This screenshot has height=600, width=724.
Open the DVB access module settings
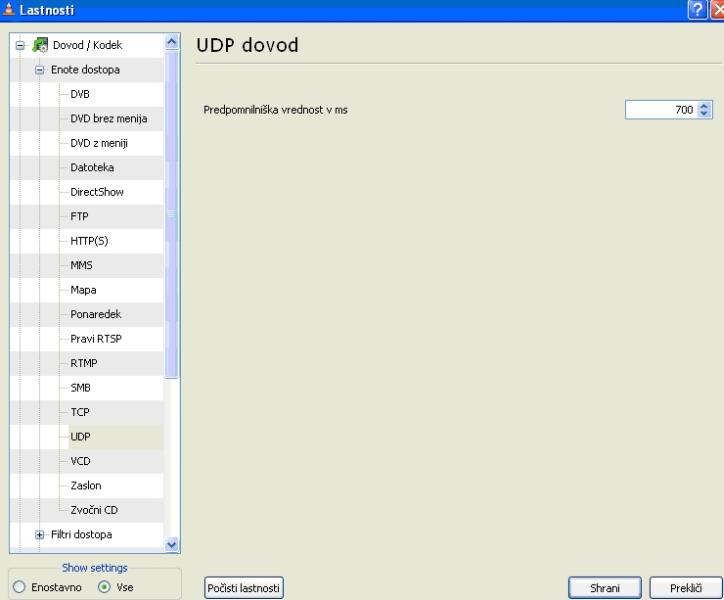click(81, 94)
